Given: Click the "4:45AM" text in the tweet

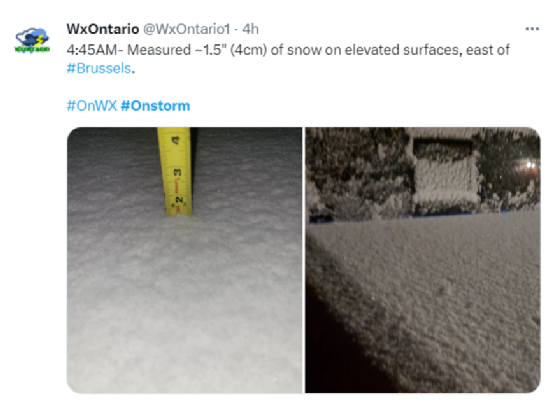Looking at the screenshot, I should (x=92, y=50).
